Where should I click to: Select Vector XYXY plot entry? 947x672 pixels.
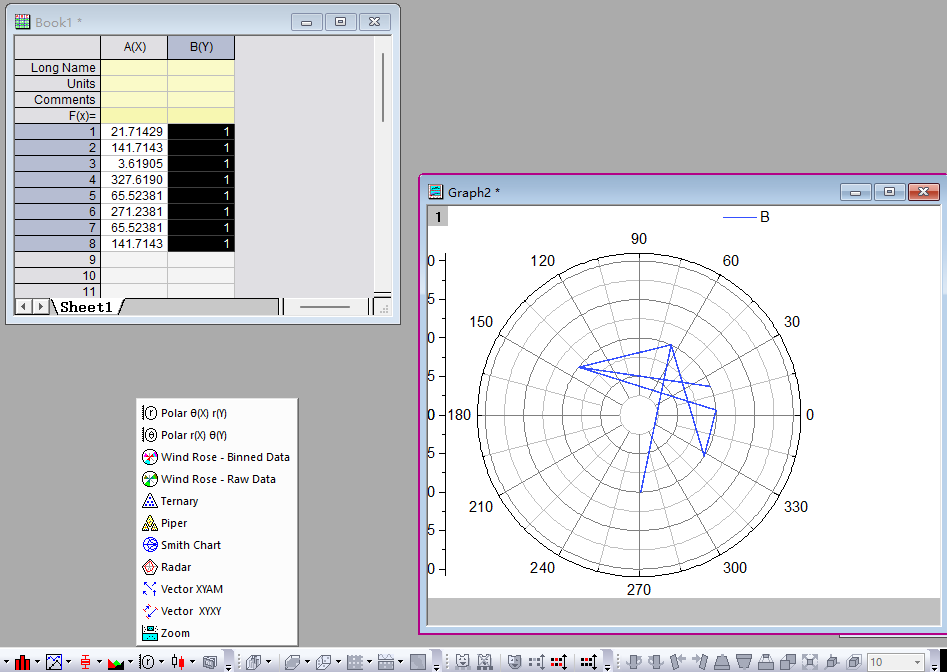182,611
